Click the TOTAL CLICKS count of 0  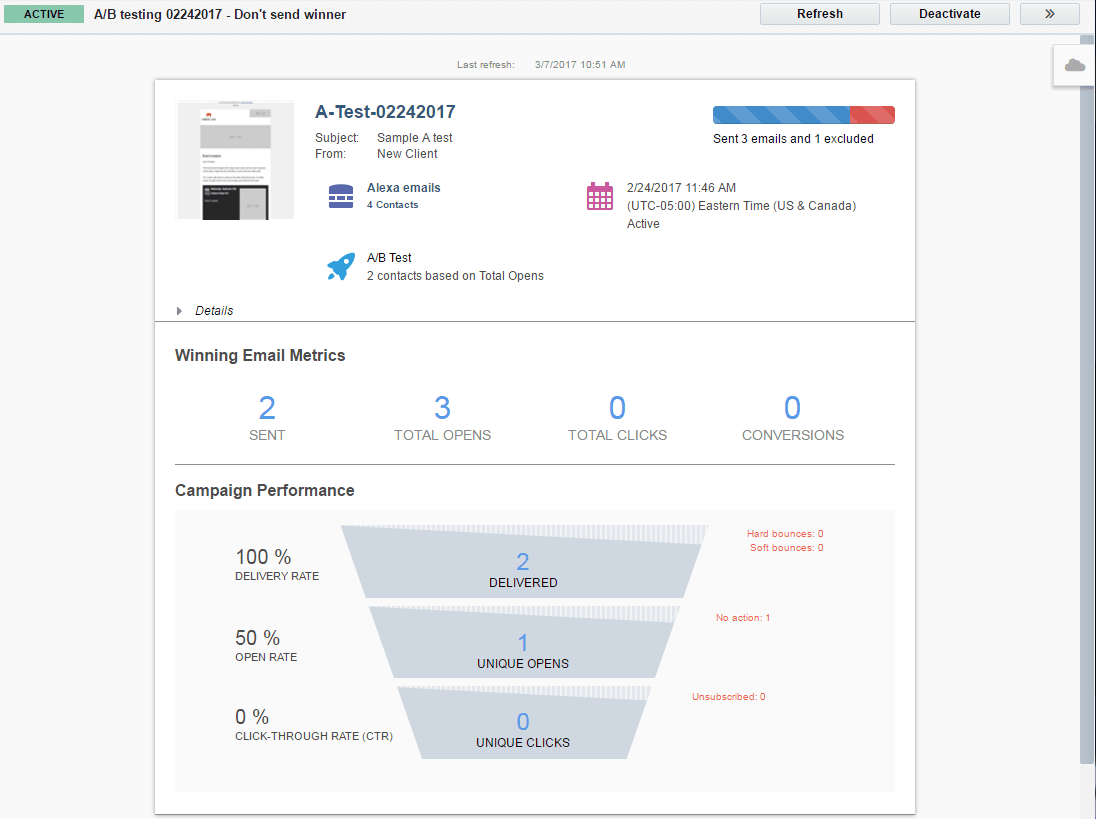point(617,408)
